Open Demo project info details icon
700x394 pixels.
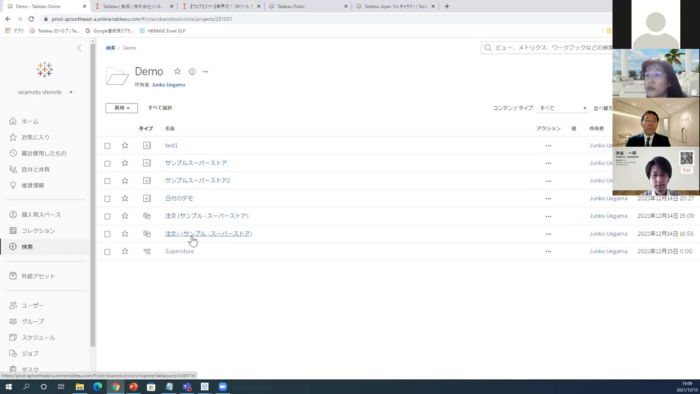coord(192,71)
